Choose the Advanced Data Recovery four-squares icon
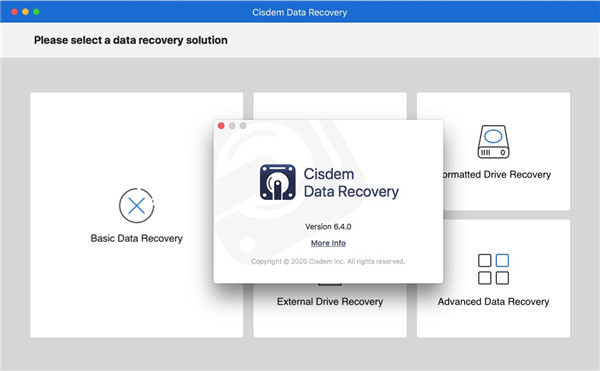 493,269
